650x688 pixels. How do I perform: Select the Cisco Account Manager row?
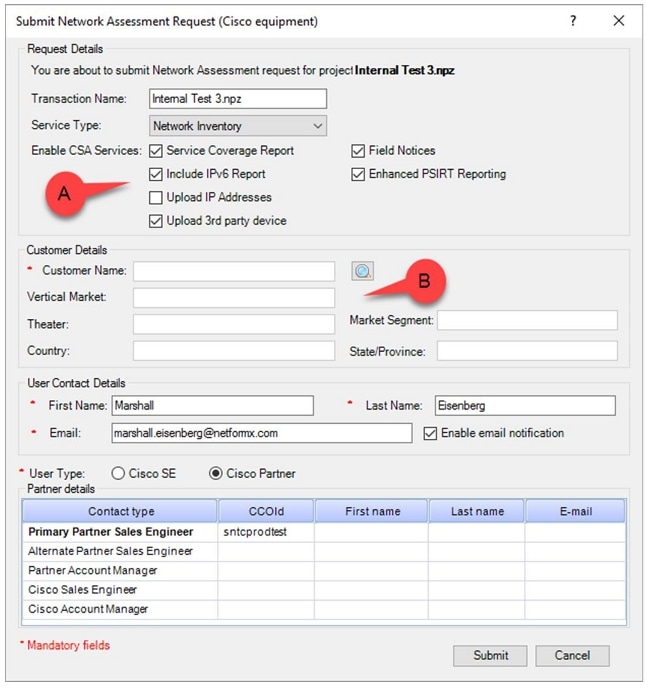click(x=324, y=609)
